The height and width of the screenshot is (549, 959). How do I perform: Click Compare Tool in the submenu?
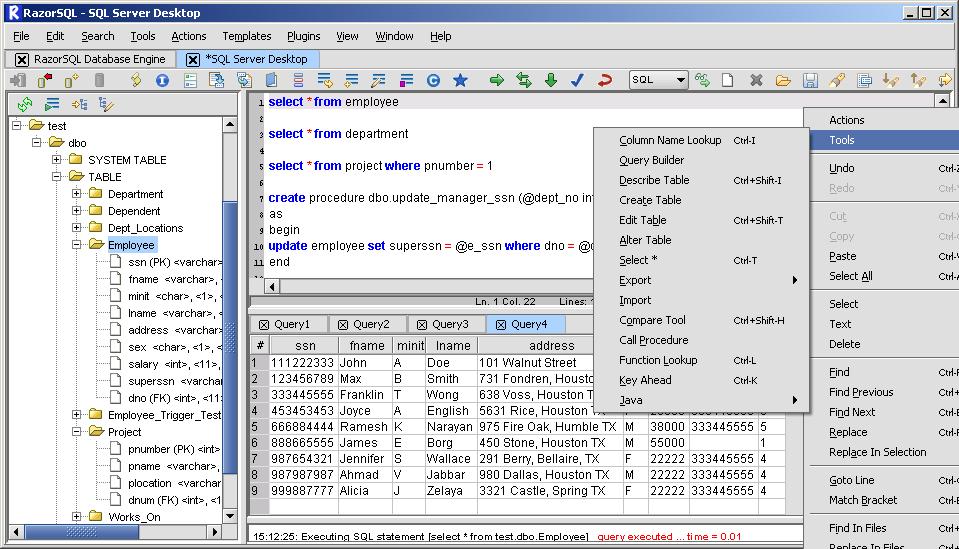pos(702,320)
